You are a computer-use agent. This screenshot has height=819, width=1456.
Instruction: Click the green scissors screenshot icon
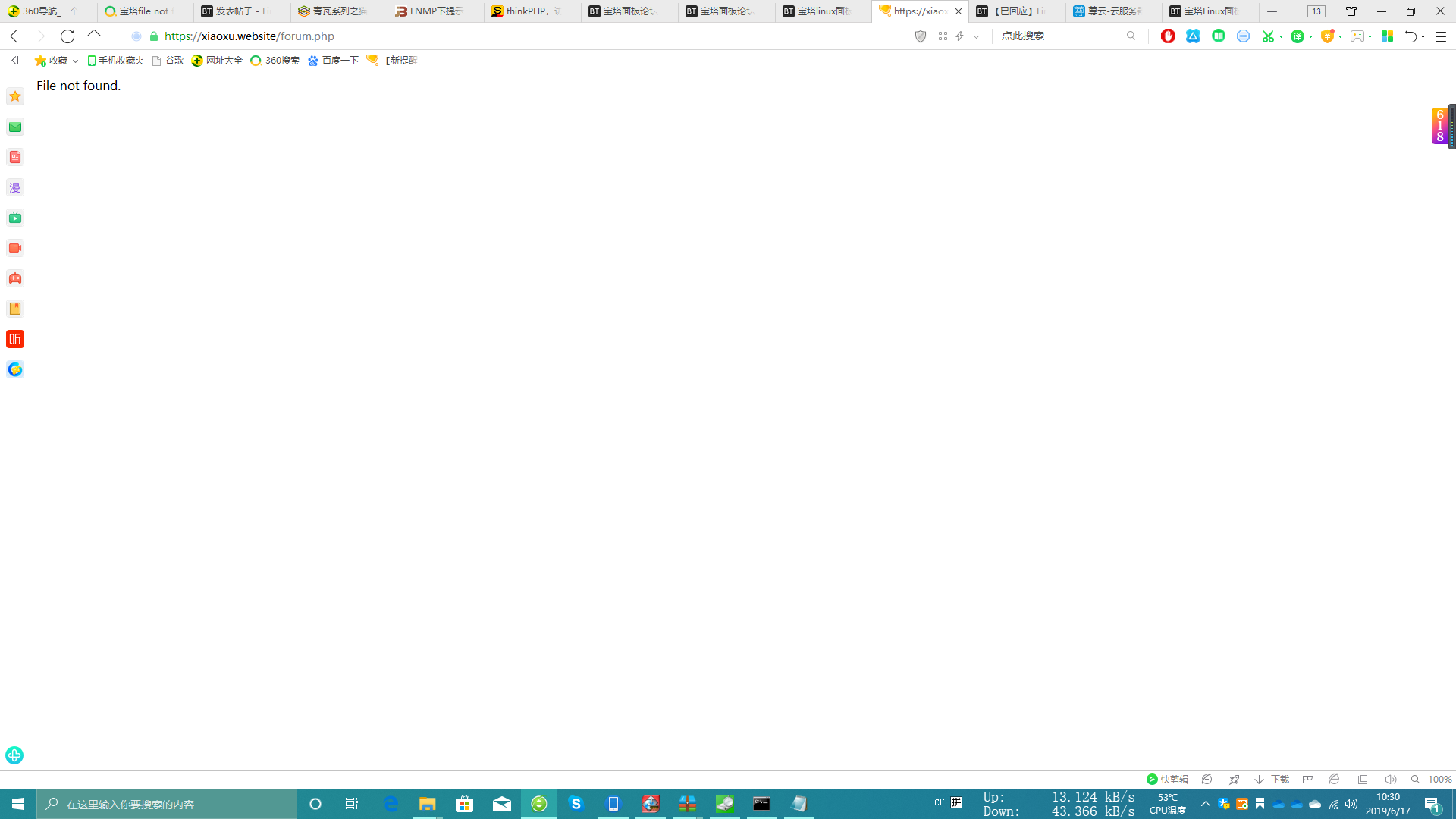coord(1267,36)
